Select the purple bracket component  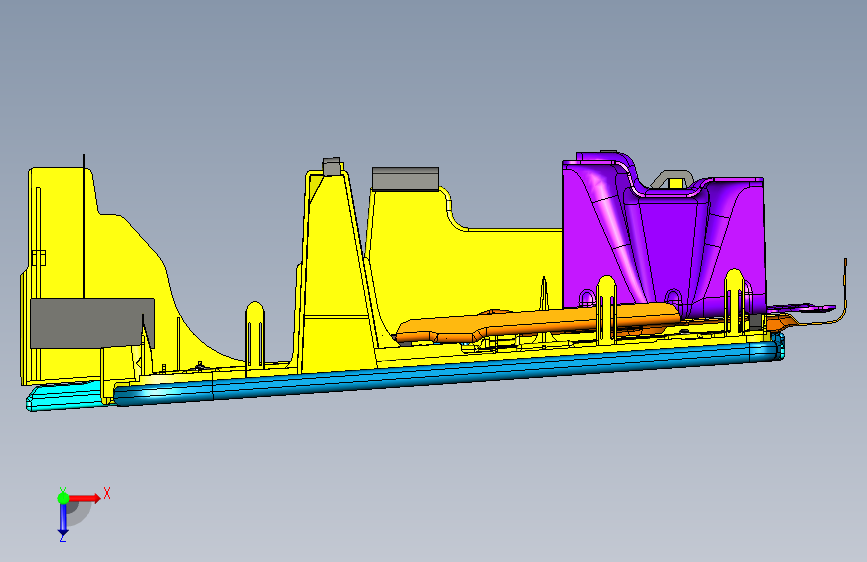pyautogui.click(x=664, y=238)
